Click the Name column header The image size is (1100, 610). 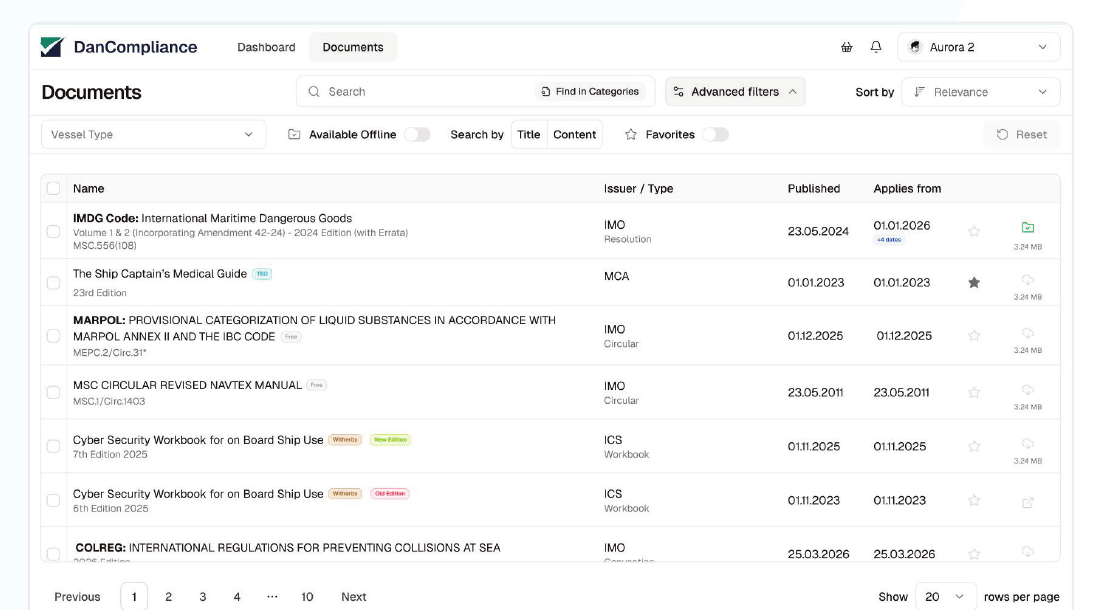tap(88, 189)
